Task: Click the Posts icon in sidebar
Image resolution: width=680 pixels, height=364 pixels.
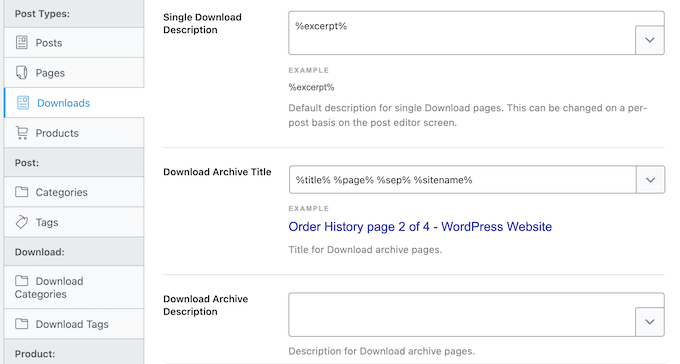Action: pos(21,43)
